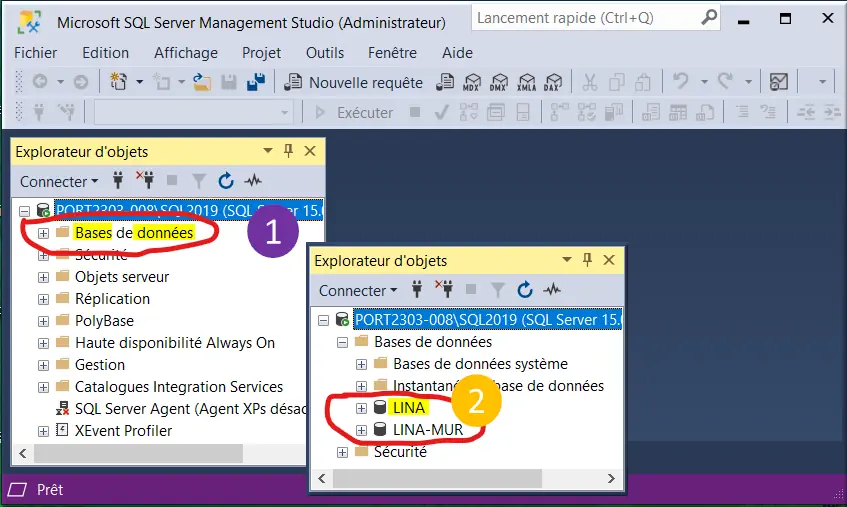847x507 pixels.
Task: Click the navigate forward arrow icon
Action: click(x=80, y=82)
